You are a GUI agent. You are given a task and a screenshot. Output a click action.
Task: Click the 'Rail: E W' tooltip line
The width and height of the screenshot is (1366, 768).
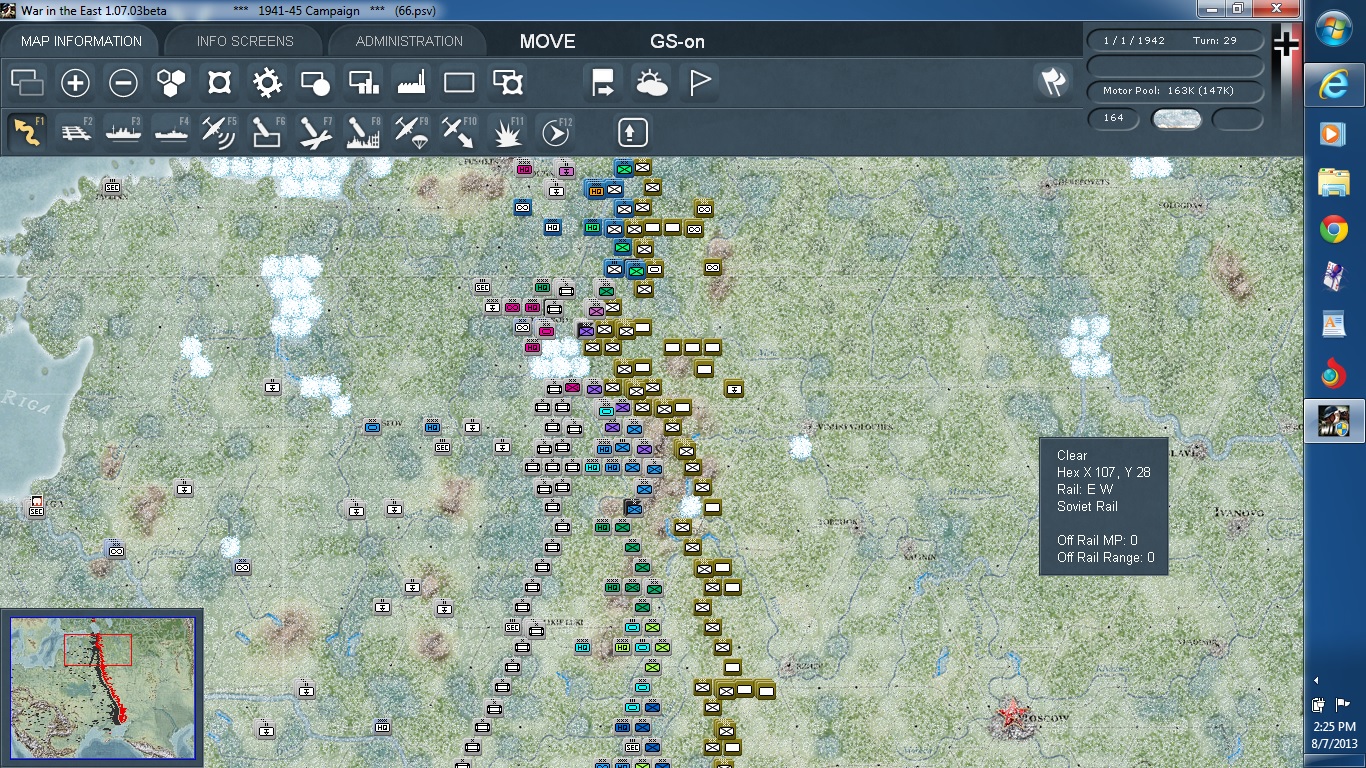tap(1085, 490)
